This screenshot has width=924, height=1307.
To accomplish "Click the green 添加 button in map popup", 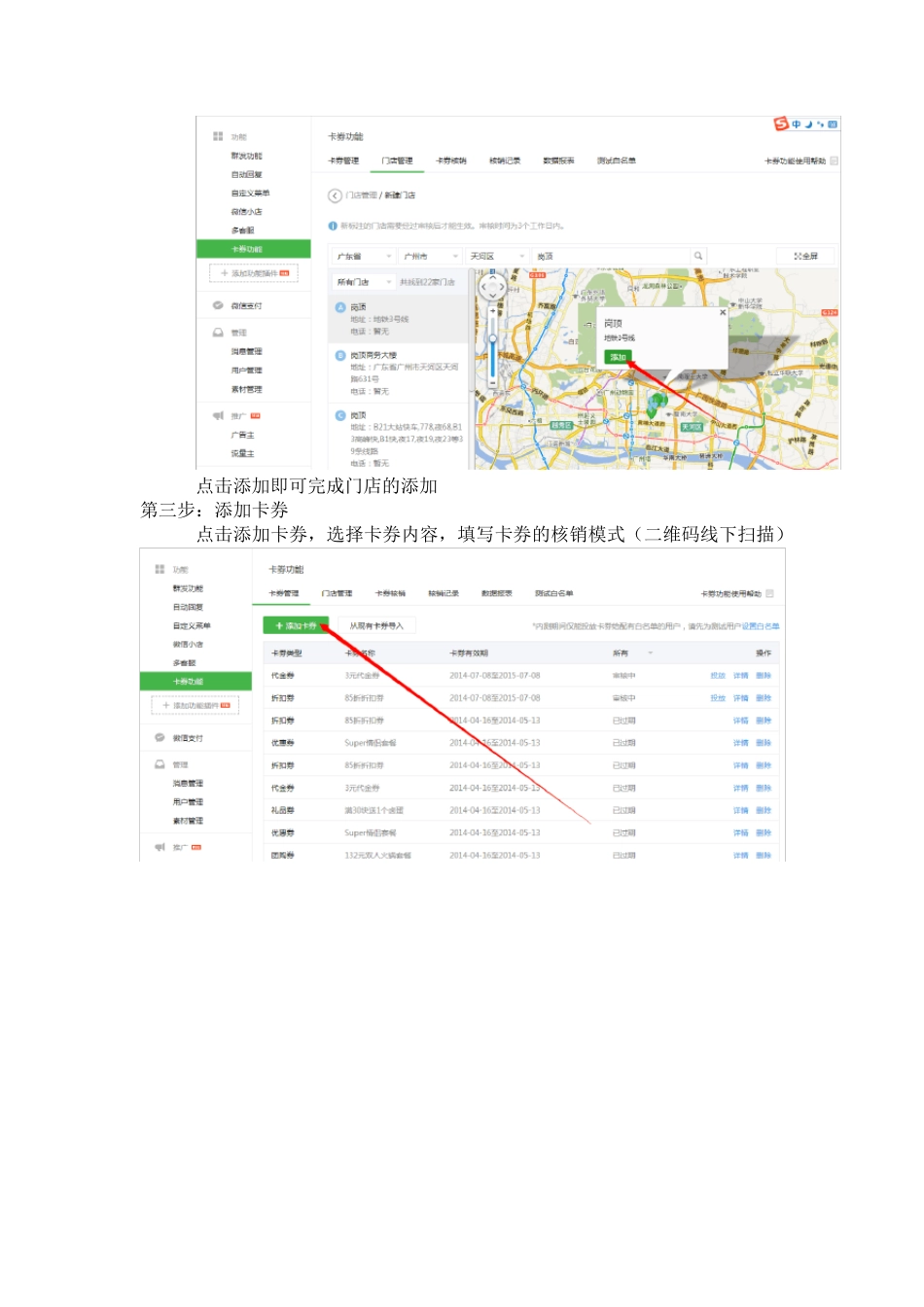I will (x=618, y=357).
